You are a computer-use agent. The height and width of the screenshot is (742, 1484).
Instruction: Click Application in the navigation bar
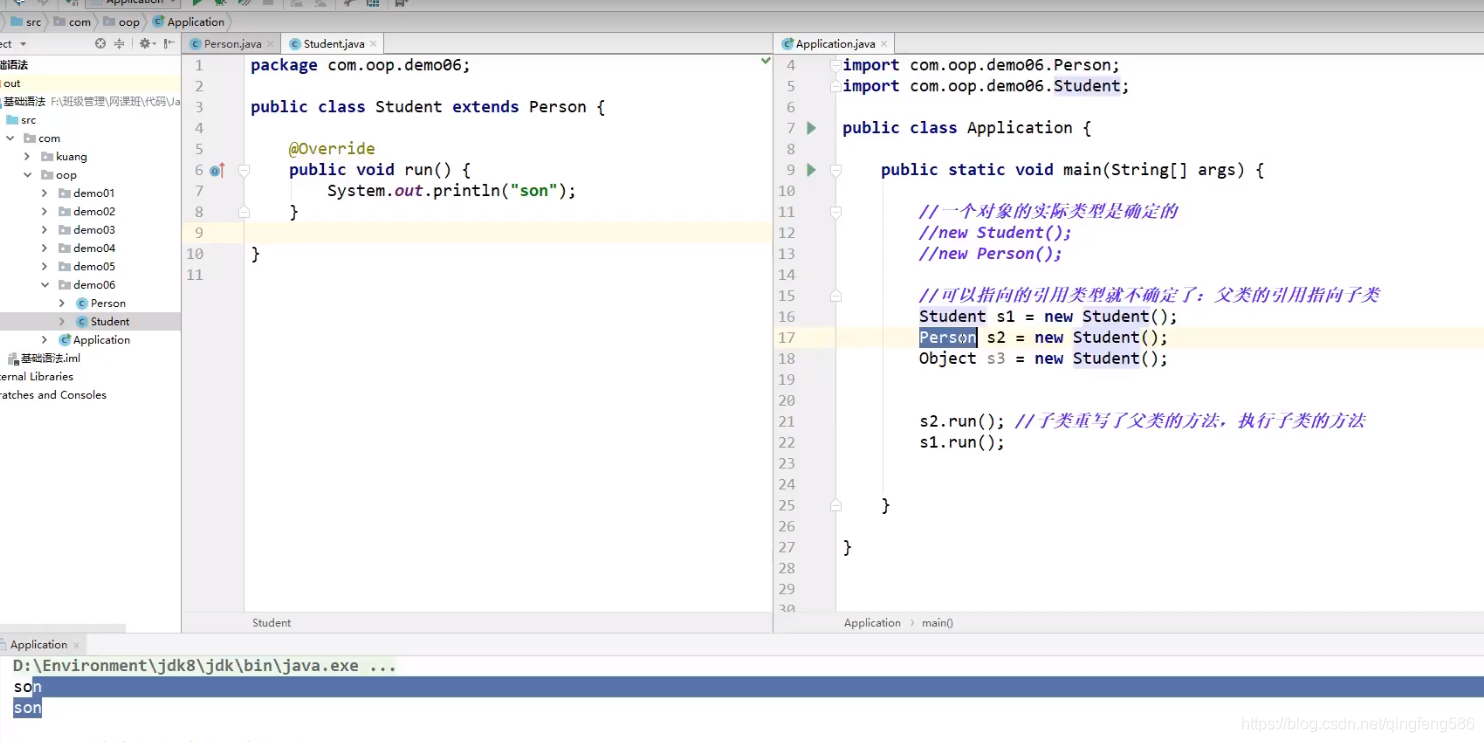click(x=188, y=22)
